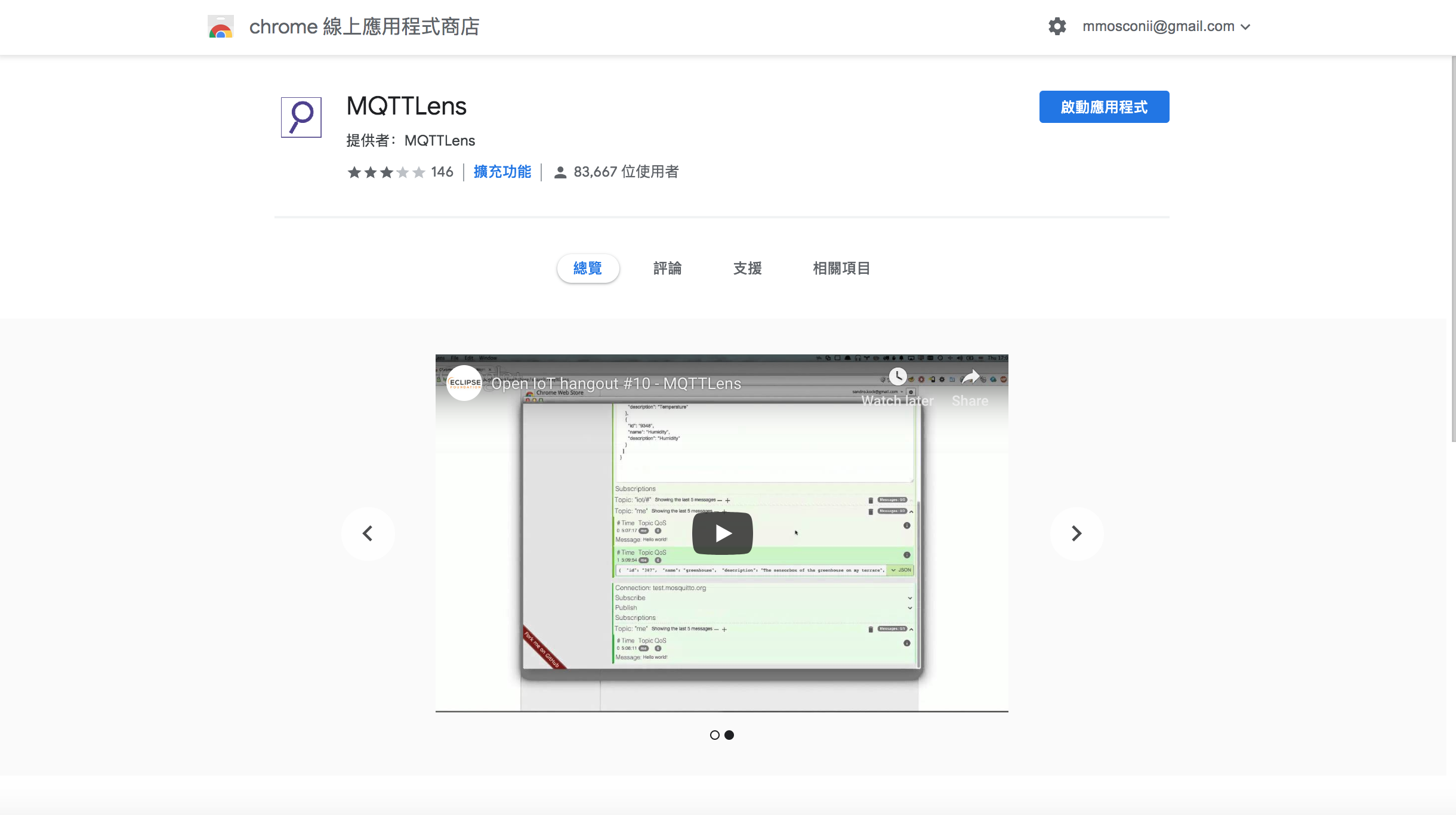Click the video Share arrow icon

point(970,377)
